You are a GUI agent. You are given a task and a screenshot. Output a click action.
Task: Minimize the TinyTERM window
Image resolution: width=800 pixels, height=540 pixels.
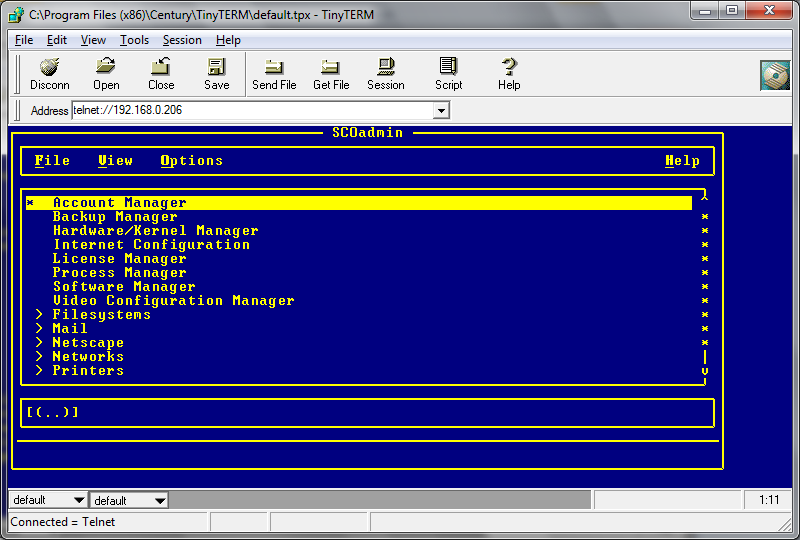(x=705, y=11)
